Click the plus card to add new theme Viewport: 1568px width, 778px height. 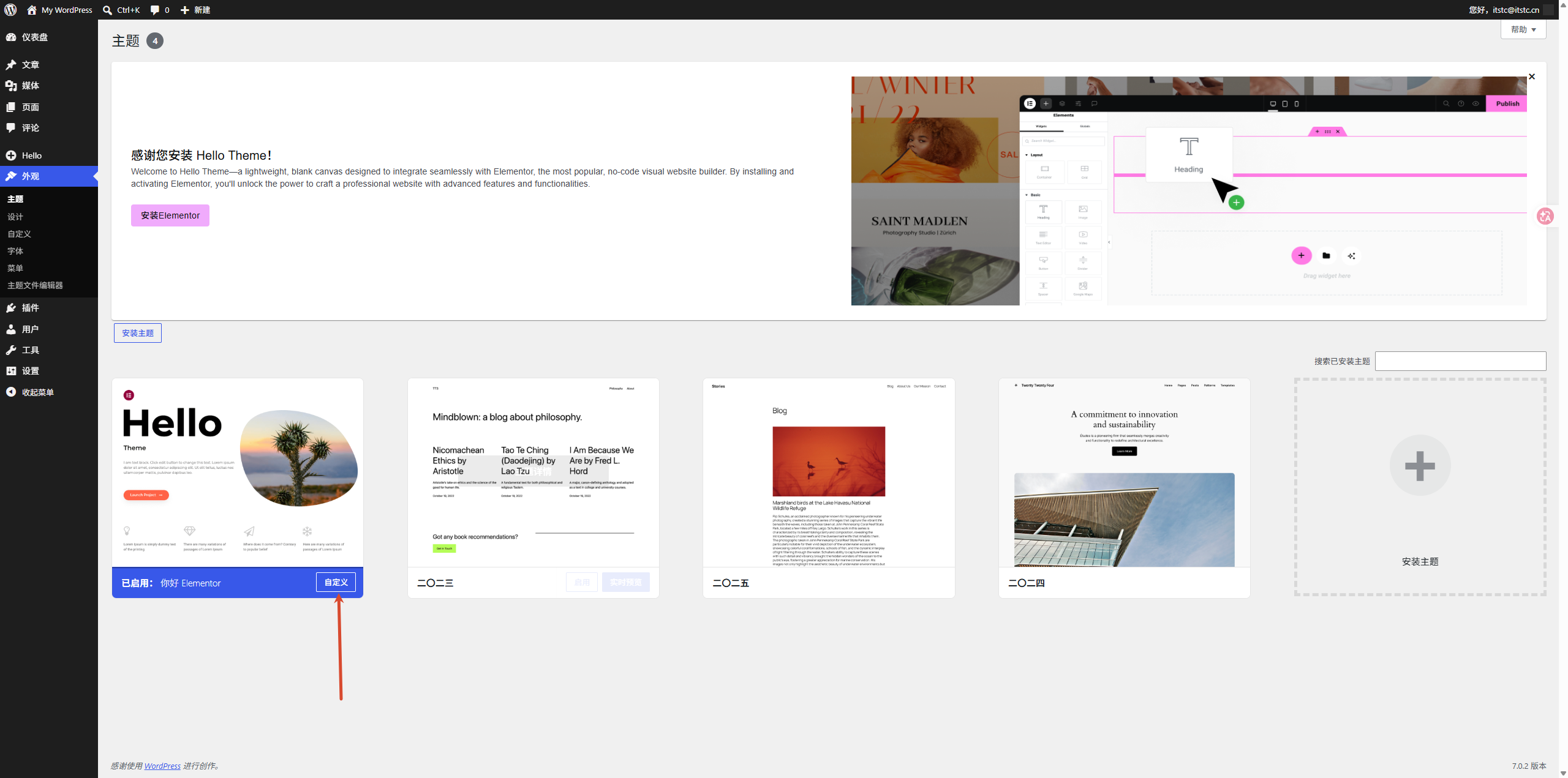point(1420,487)
